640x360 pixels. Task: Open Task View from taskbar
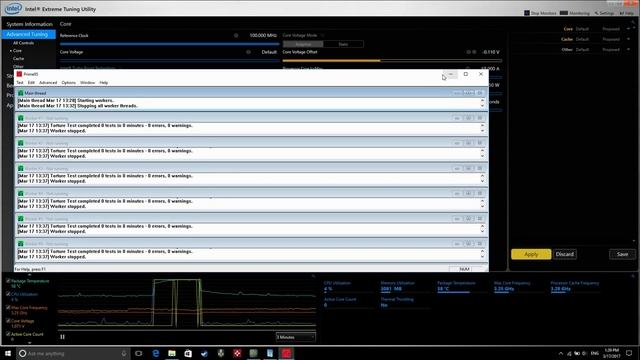pos(139,353)
